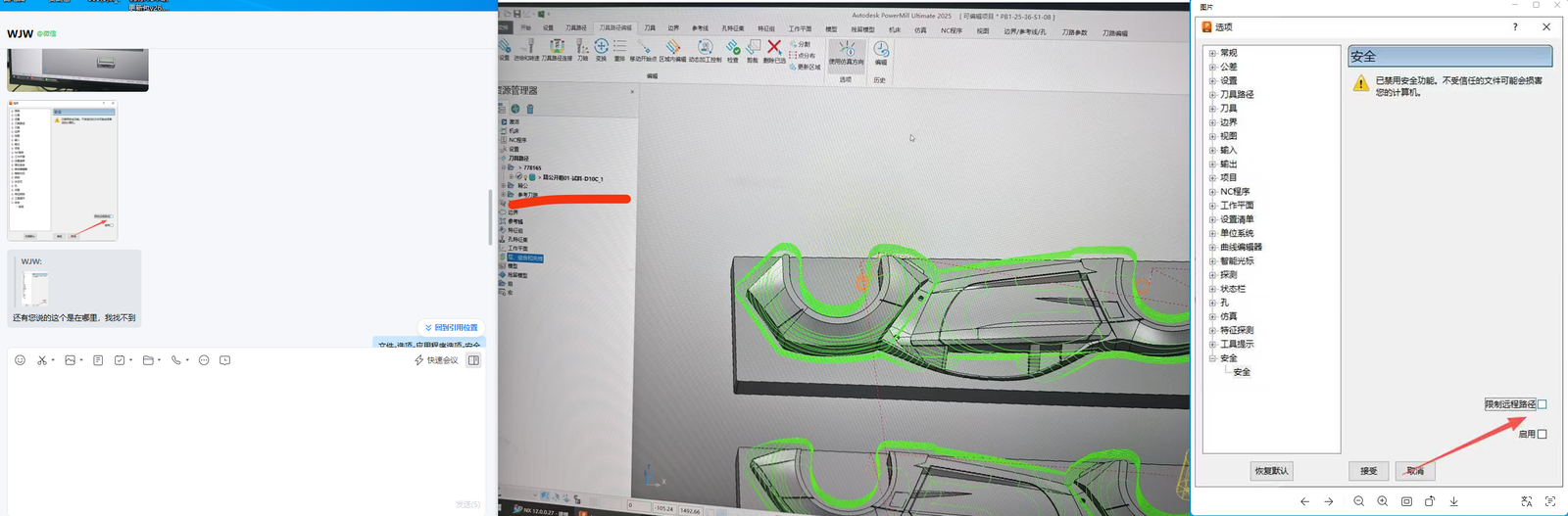Open the chat history clock icon
This screenshot has height=516, width=1568.
pyautogui.click(x=225, y=360)
